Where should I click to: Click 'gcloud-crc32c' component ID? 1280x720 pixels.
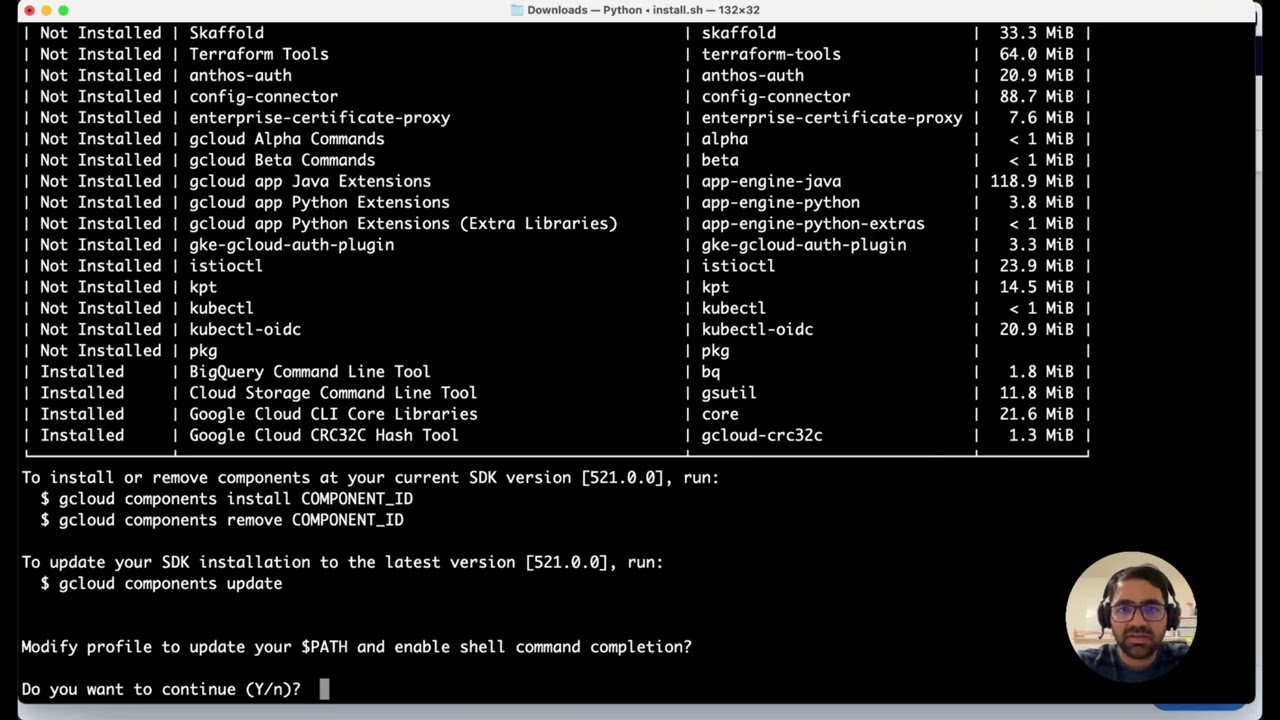click(x=762, y=435)
